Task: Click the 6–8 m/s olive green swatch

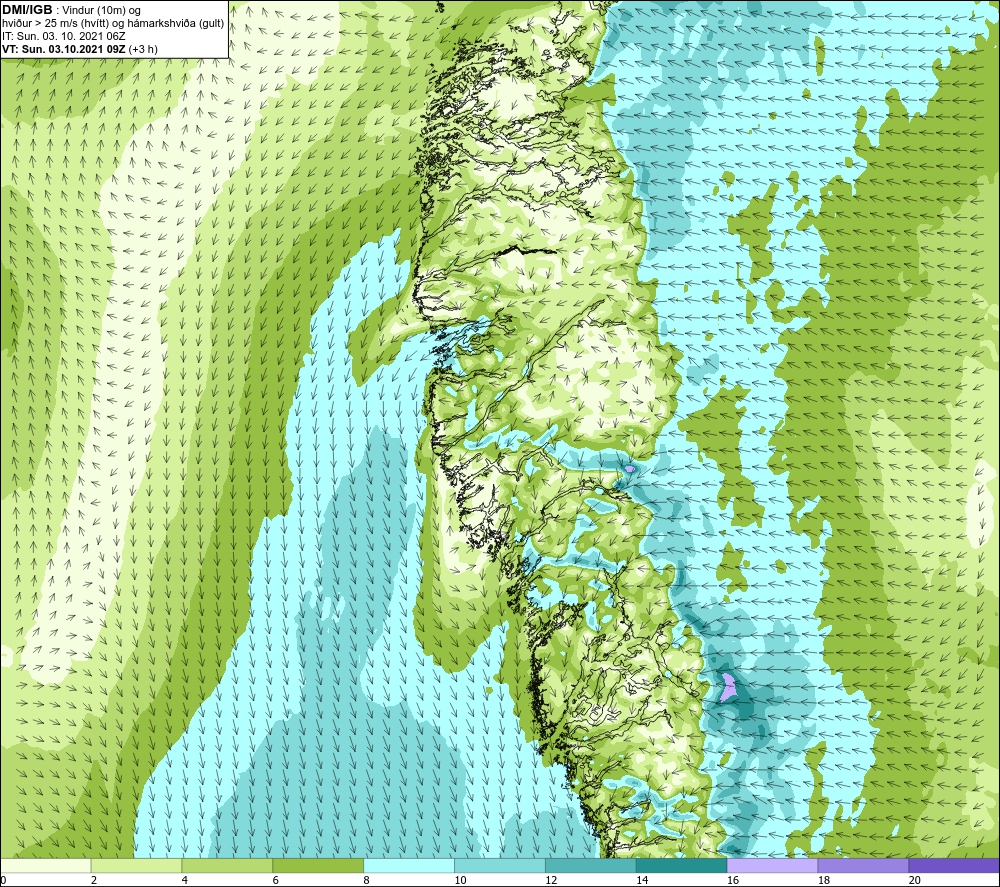Action: pos(318,866)
